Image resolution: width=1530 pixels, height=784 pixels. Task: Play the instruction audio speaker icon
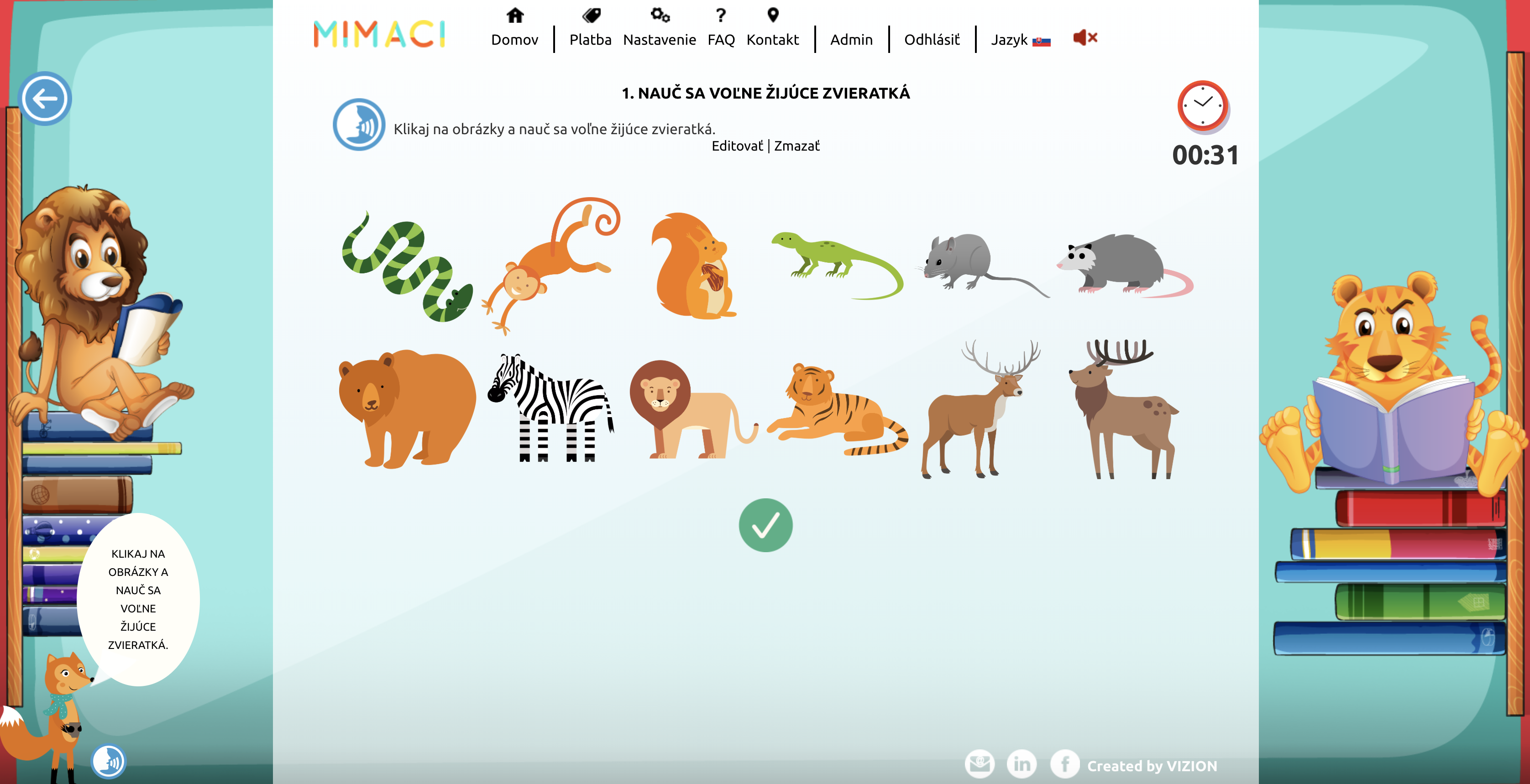pyautogui.click(x=359, y=125)
